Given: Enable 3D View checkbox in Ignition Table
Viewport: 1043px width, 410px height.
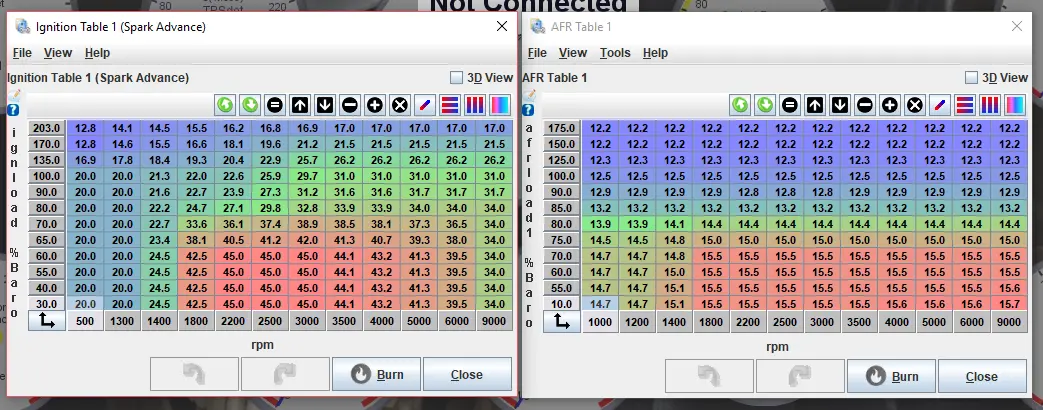Looking at the screenshot, I should coord(456,78).
